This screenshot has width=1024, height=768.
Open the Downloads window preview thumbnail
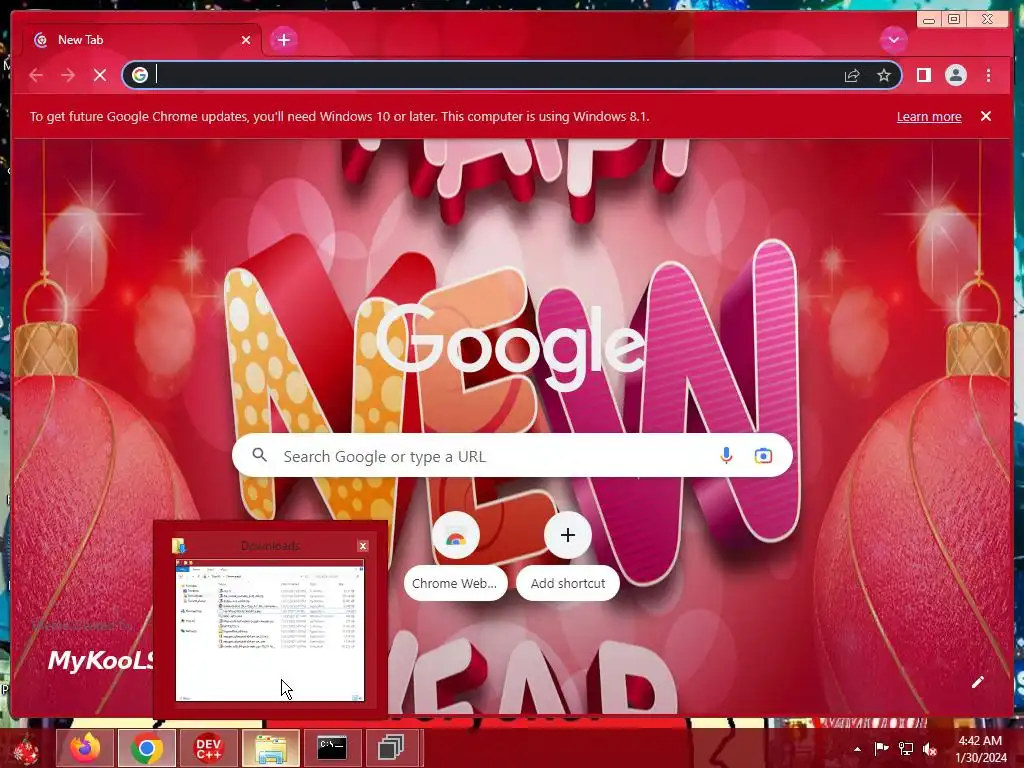(x=270, y=630)
